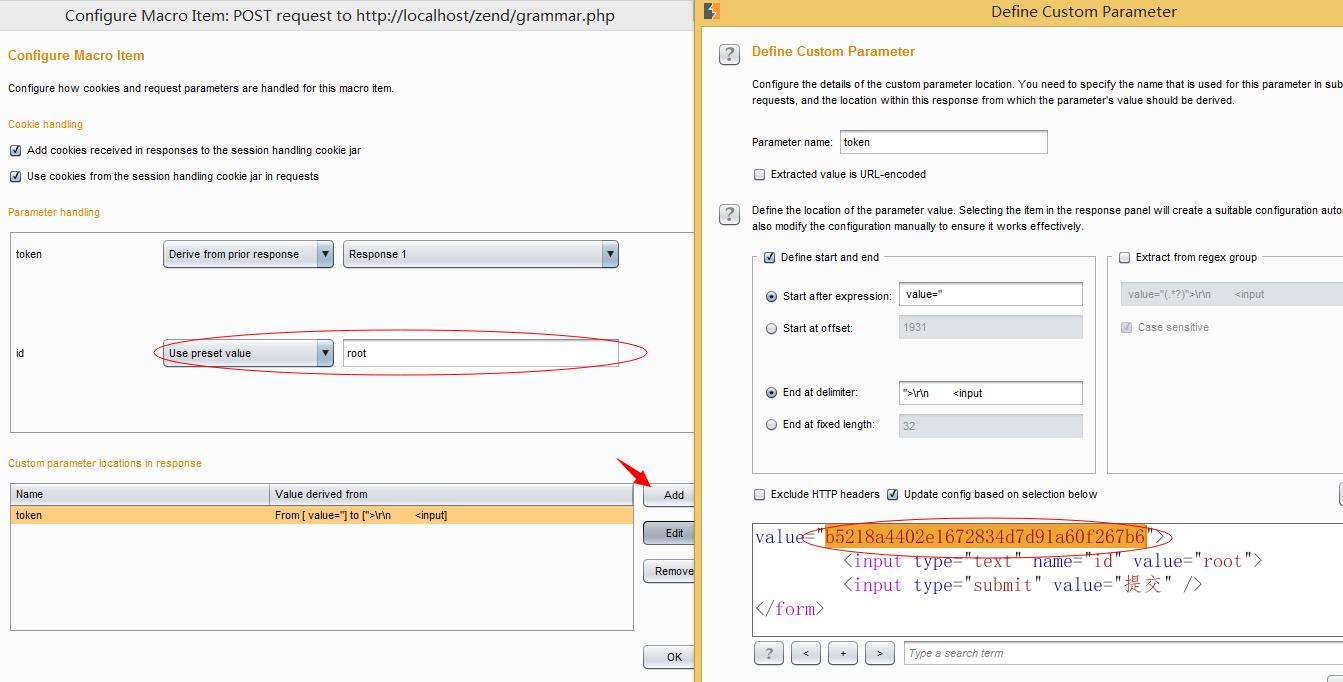Enable Extract from regex group option
1343x682 pixels.
(1125, 257)
